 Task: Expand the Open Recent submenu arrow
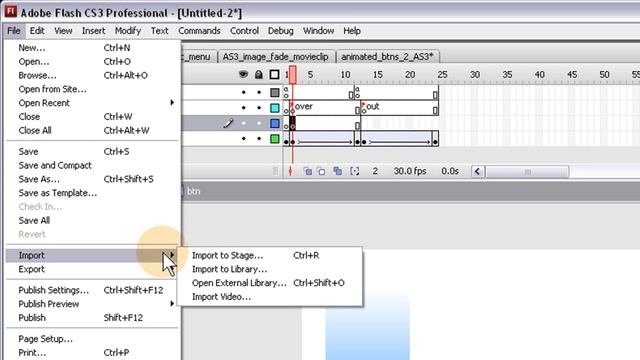tap(172, 102)
